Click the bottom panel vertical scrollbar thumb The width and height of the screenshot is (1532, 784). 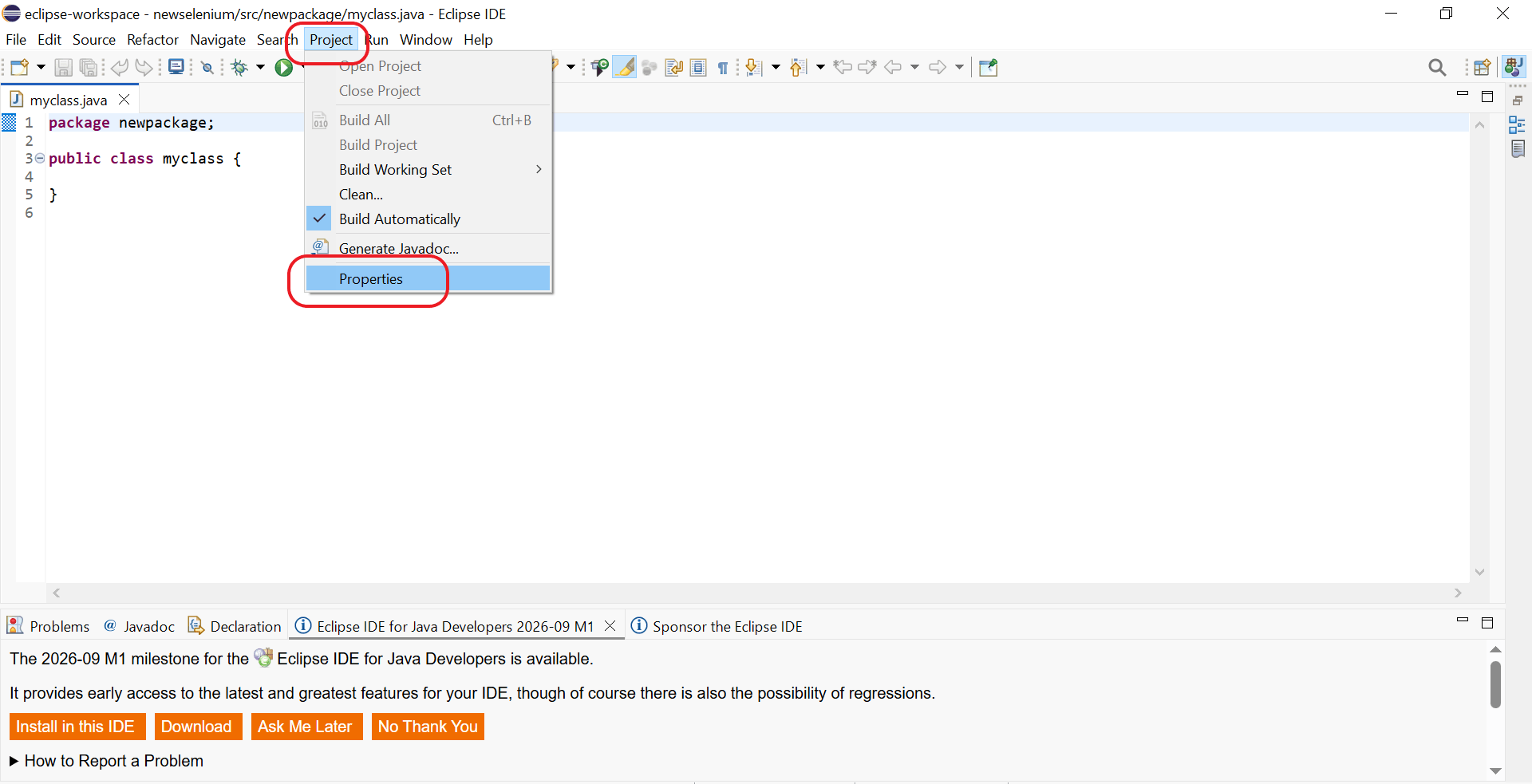pyautogui.click(x=1495, y=684)
